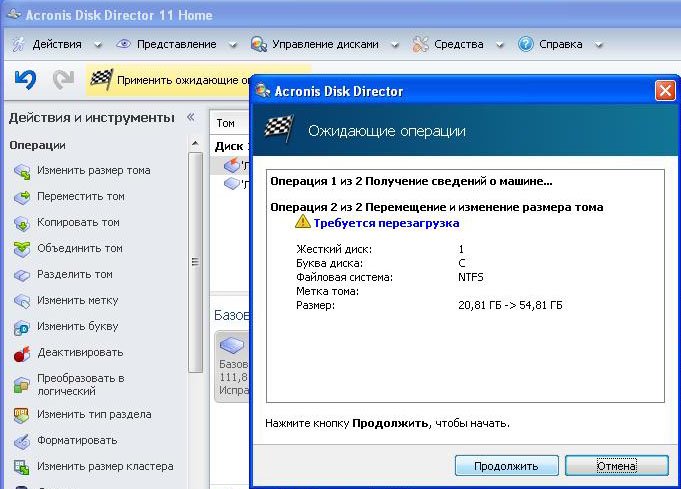
Task: Choose the Merge volume icon (Объединить том)
Action: click(22, 249)
